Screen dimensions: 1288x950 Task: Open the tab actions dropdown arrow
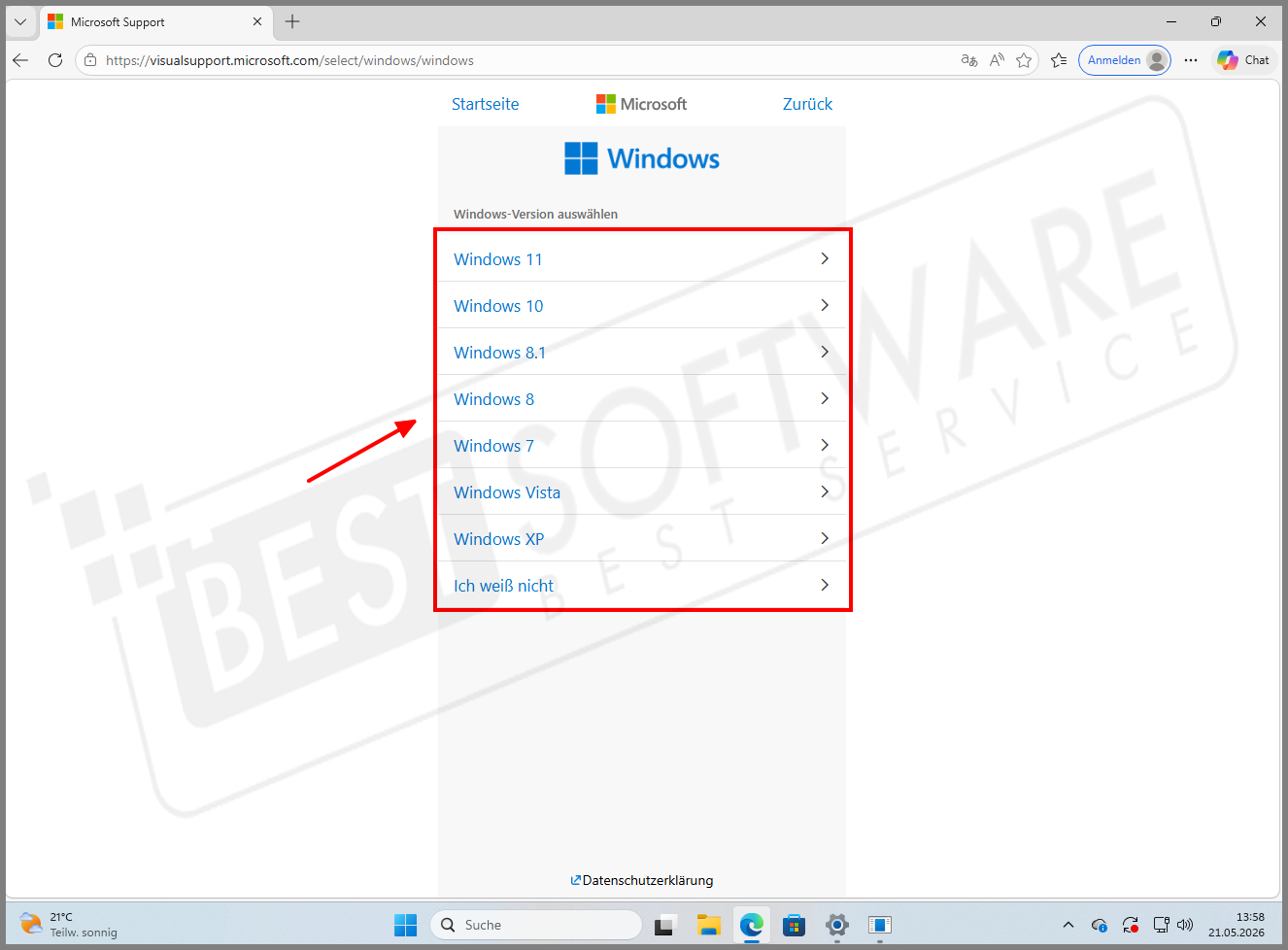pos(20,21)
